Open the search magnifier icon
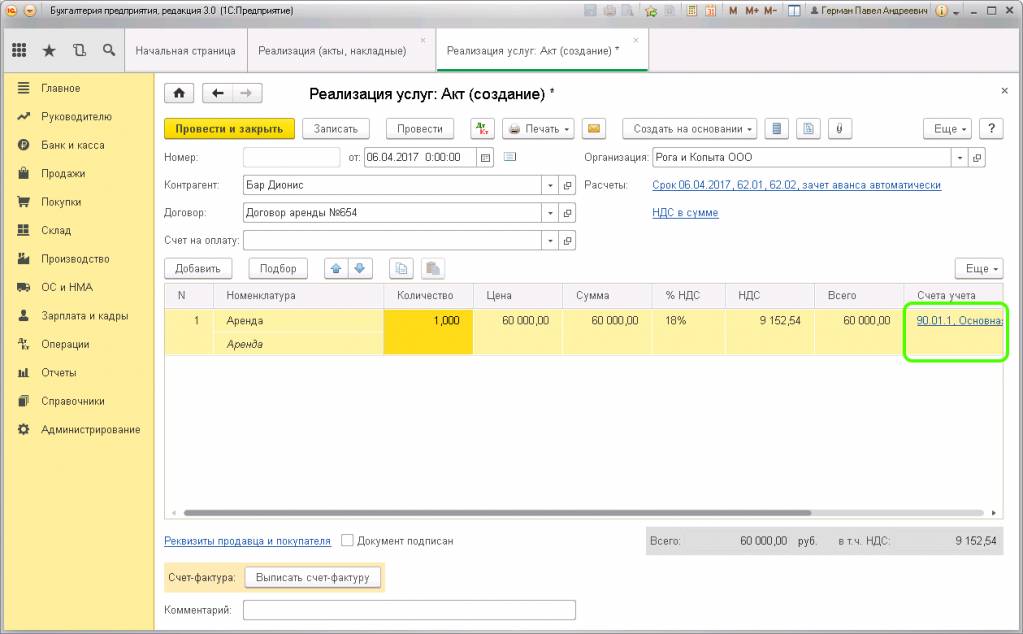The image size is (1023, 634). (109, 50)
